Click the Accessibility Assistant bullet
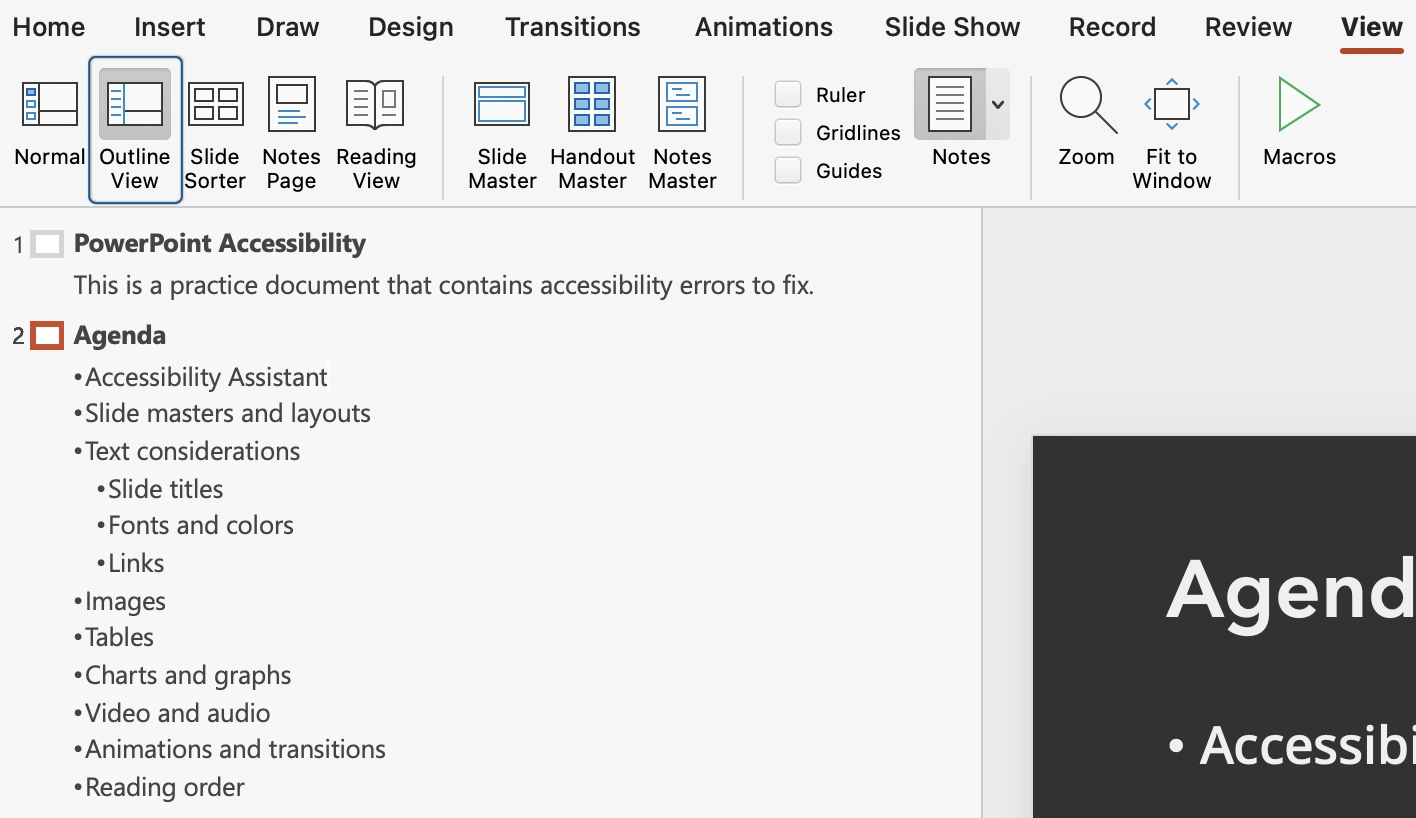The height and width of the screenshot is (818, 1416). tap(206, 377)
